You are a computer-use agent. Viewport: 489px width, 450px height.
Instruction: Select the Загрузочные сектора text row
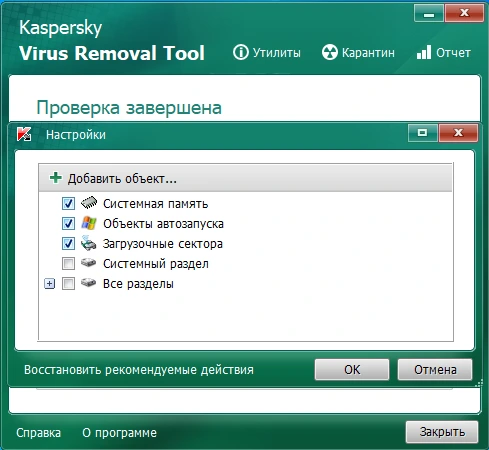point(163,244)
